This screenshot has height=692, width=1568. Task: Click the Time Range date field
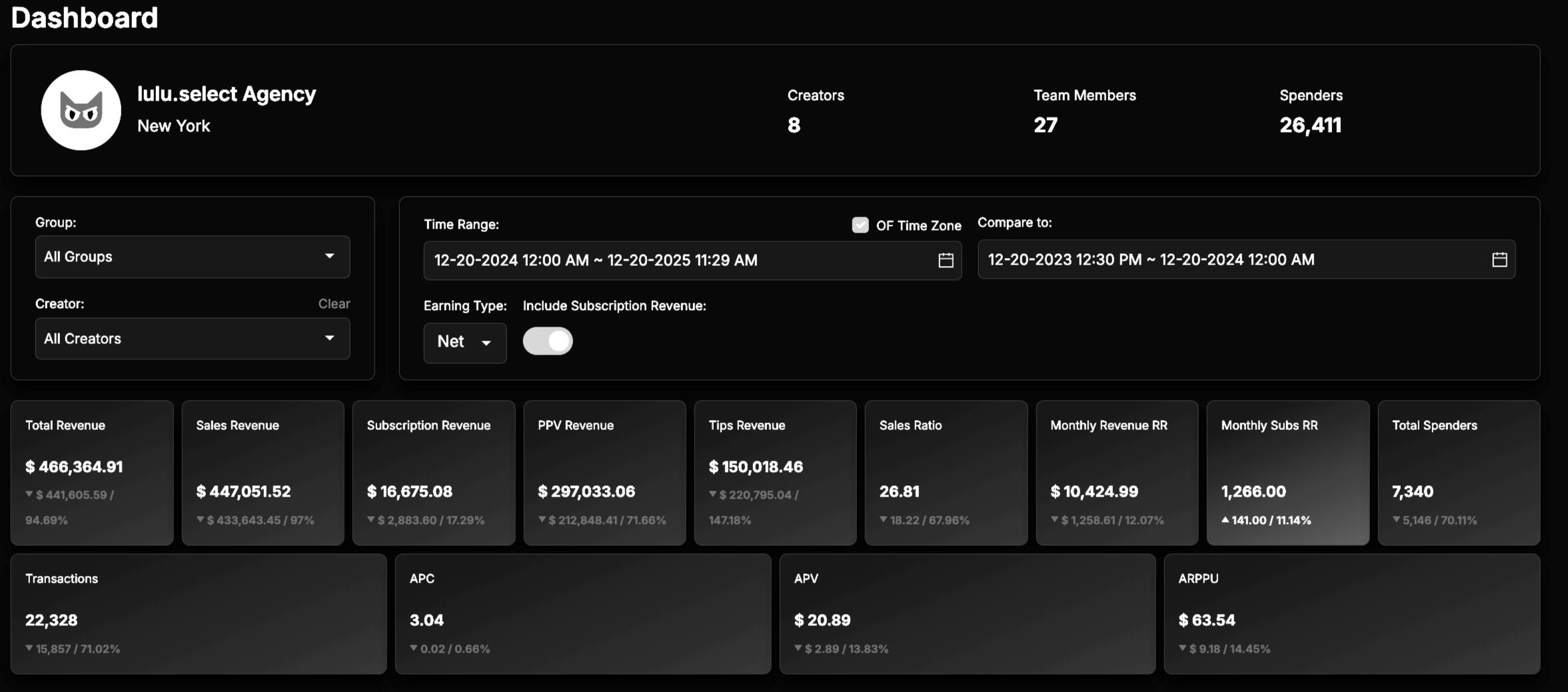[680, 261]
